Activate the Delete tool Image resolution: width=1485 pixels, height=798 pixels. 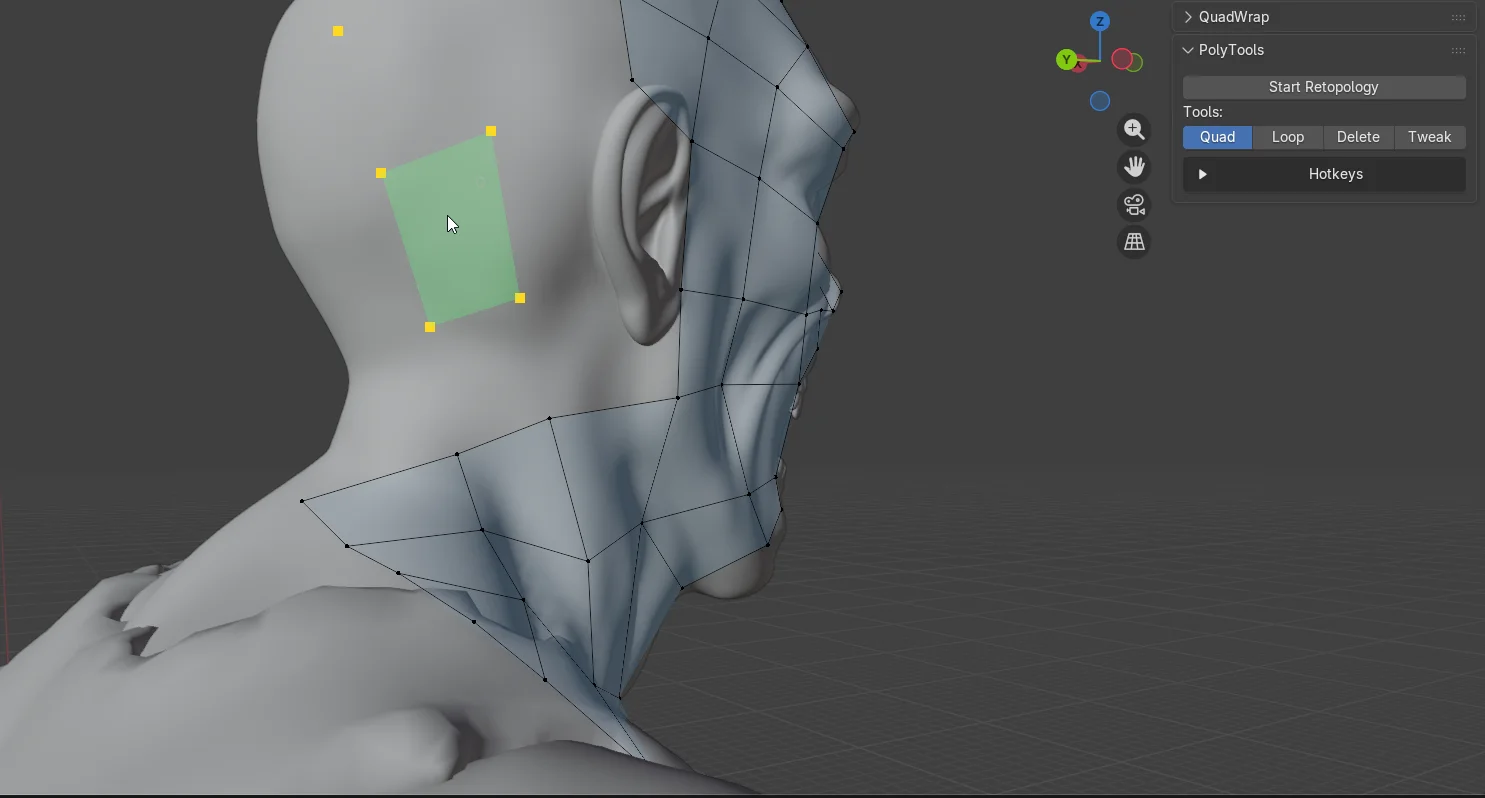tap(1358, 137)
